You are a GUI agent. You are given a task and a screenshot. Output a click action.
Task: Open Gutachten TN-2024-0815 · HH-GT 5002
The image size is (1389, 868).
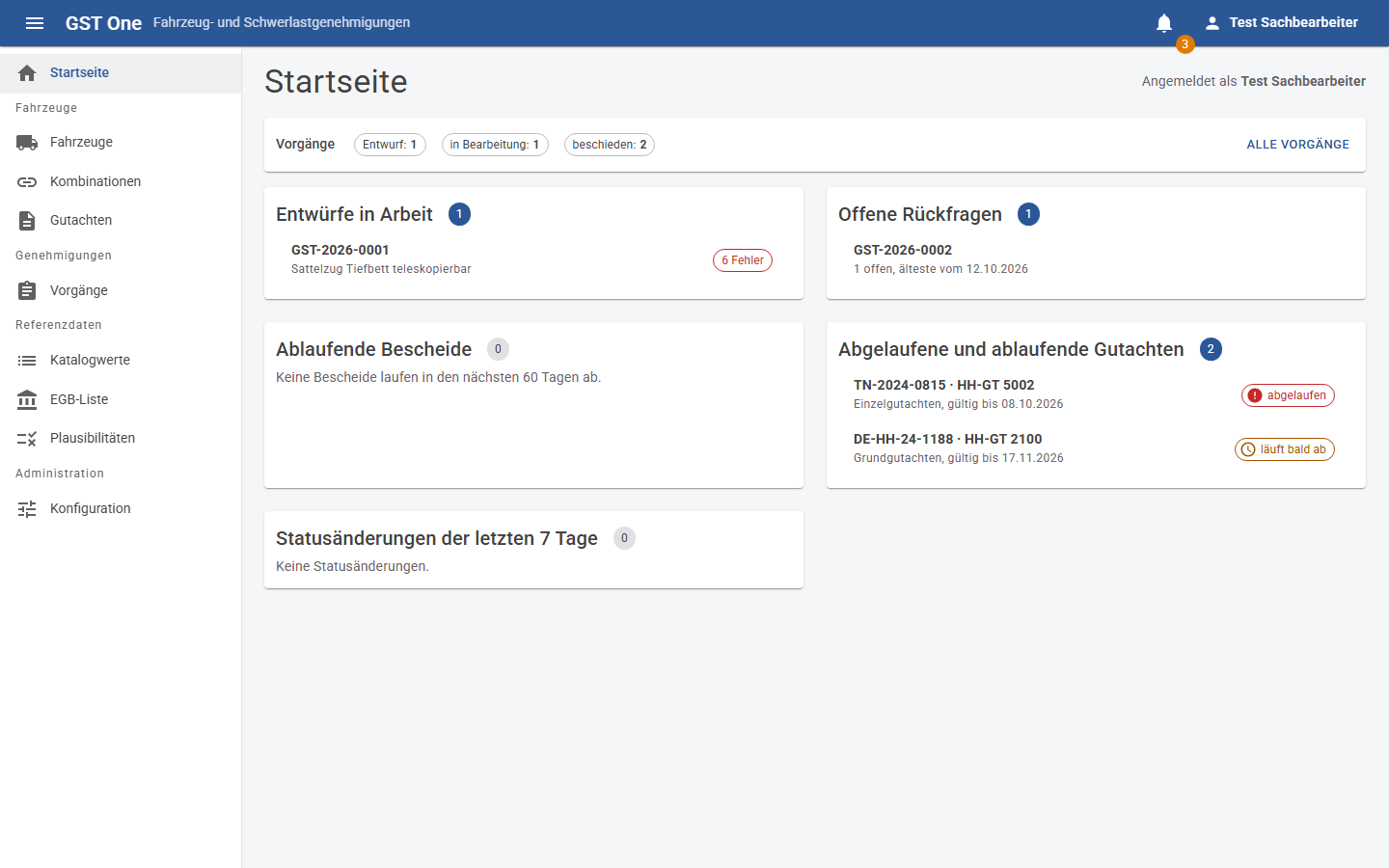pyautogui.click(x=1096, y=395)
